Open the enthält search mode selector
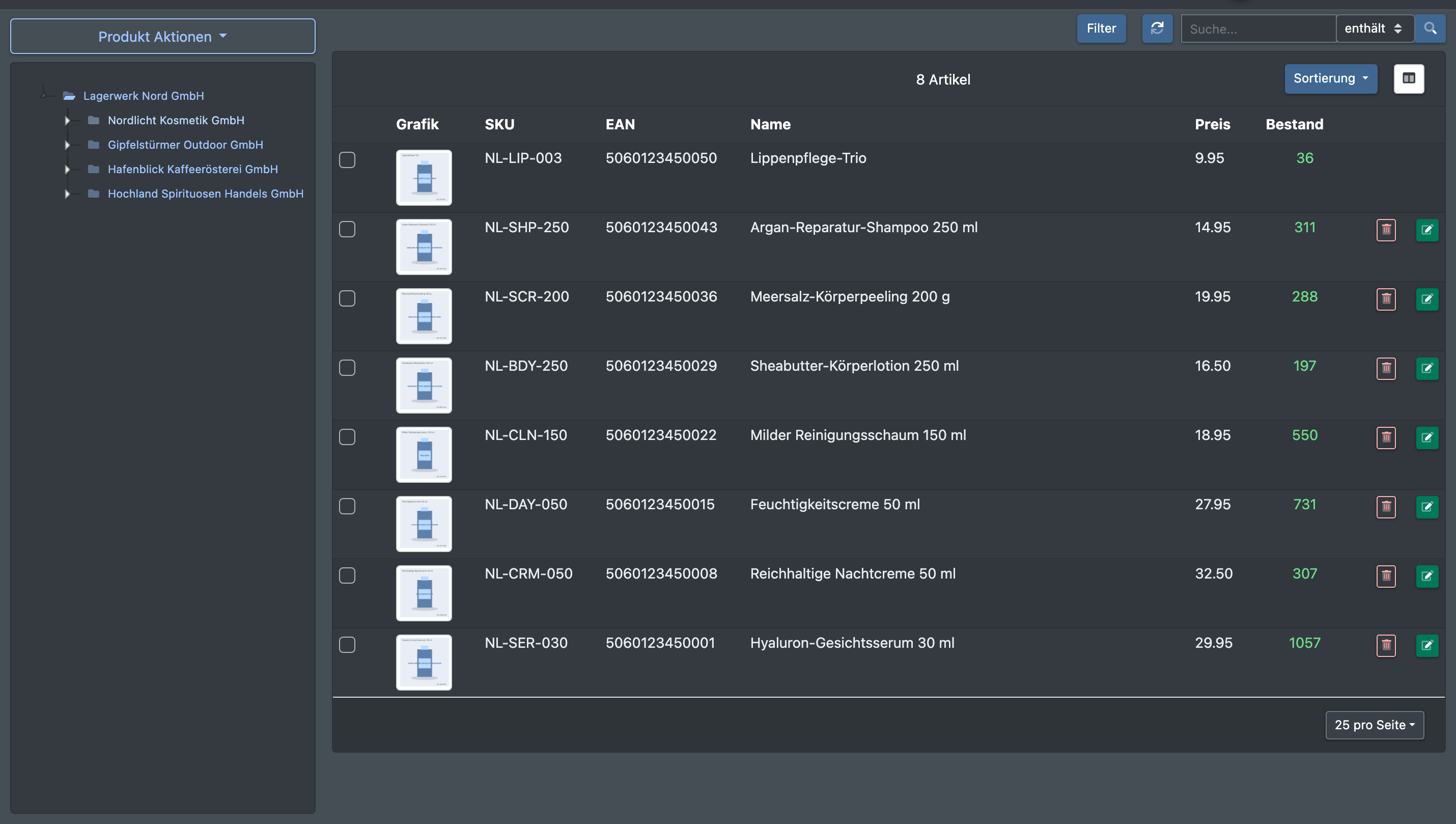Image resolution: width=1456 pixels, height=824 pixels. click(1375, 29)
